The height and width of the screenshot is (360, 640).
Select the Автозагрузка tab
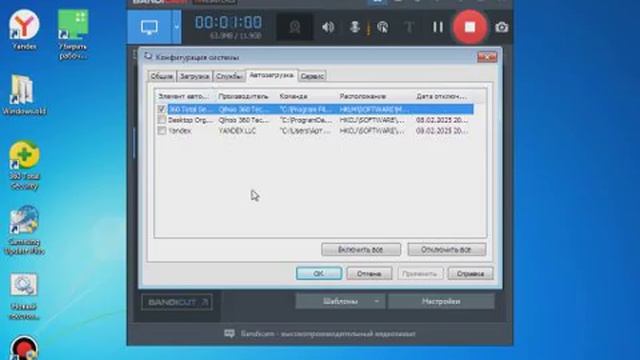pos(271,75)
